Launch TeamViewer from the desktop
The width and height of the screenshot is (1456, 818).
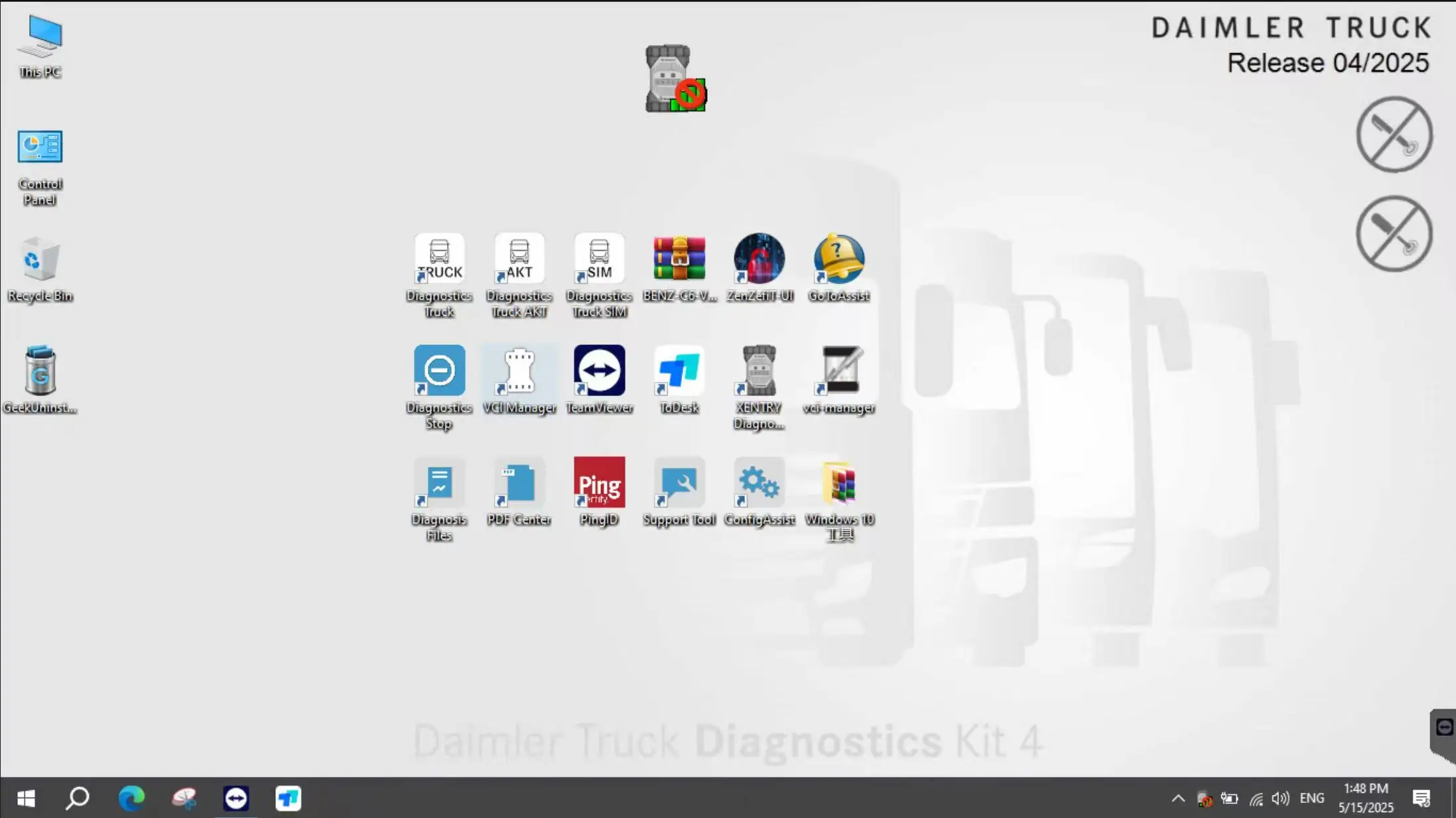(599, 380)
